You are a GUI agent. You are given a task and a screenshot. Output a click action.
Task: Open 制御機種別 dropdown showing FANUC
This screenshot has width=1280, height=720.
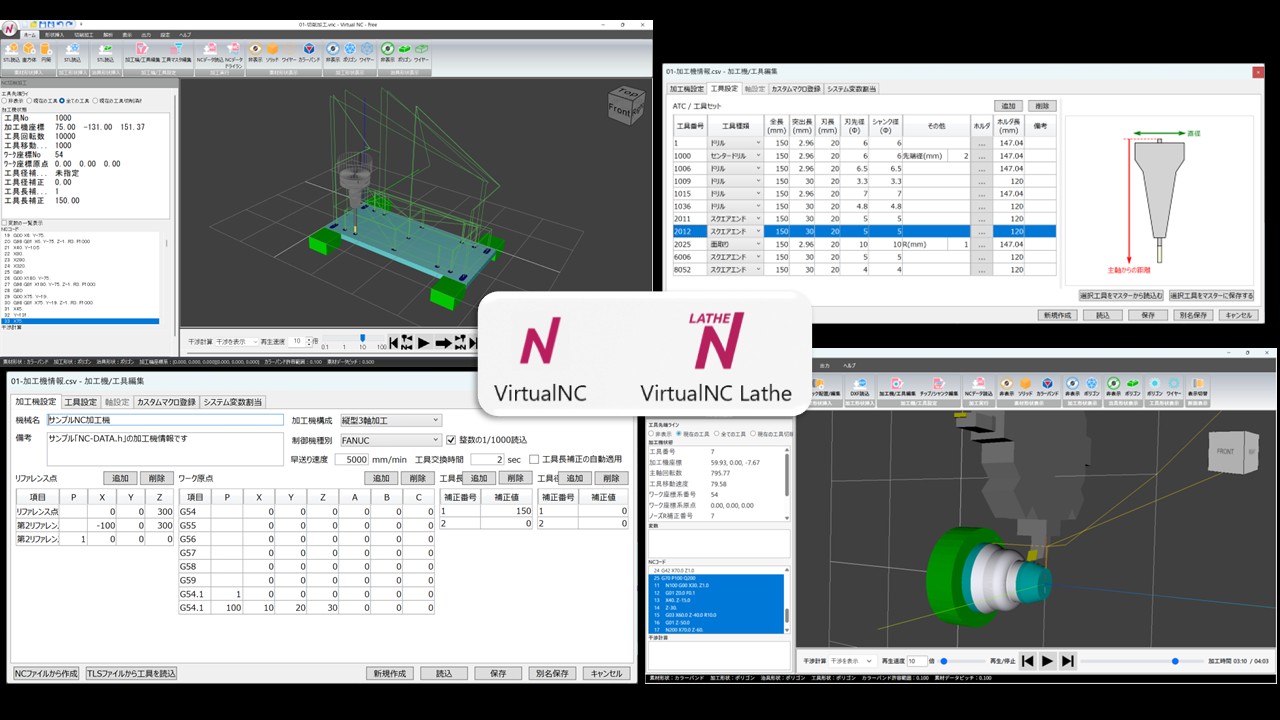coord(391,440)
